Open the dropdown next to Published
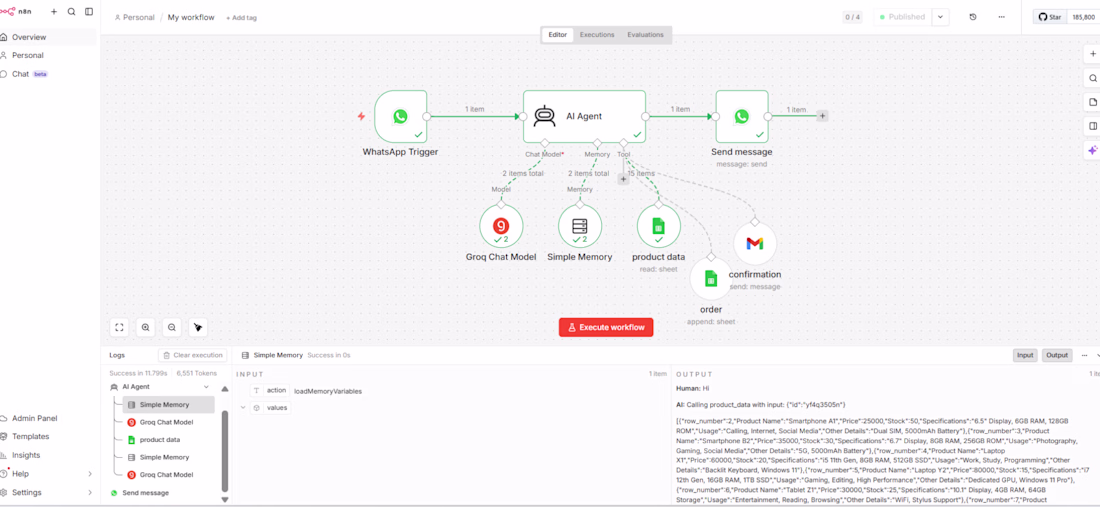Screen dimensions: 1100x507 point(940,17)
